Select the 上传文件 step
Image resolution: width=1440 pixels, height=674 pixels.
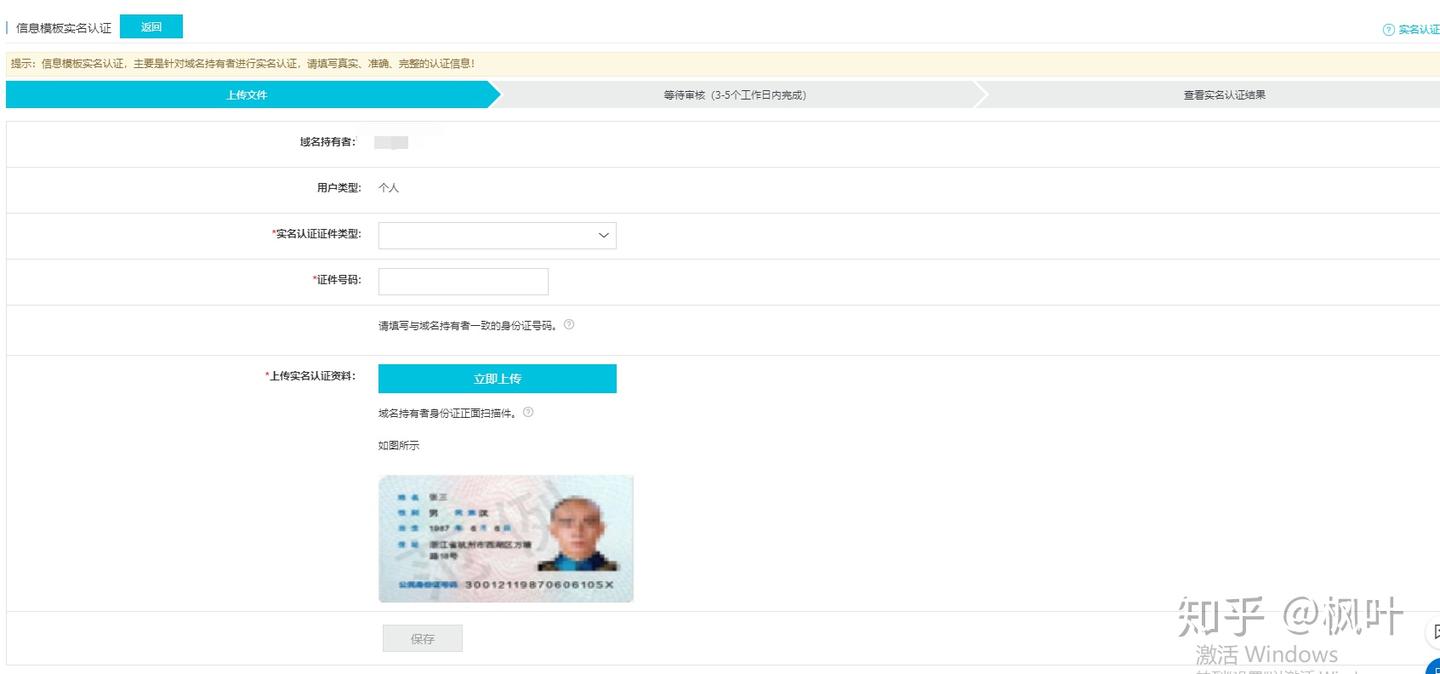point(247,95)
